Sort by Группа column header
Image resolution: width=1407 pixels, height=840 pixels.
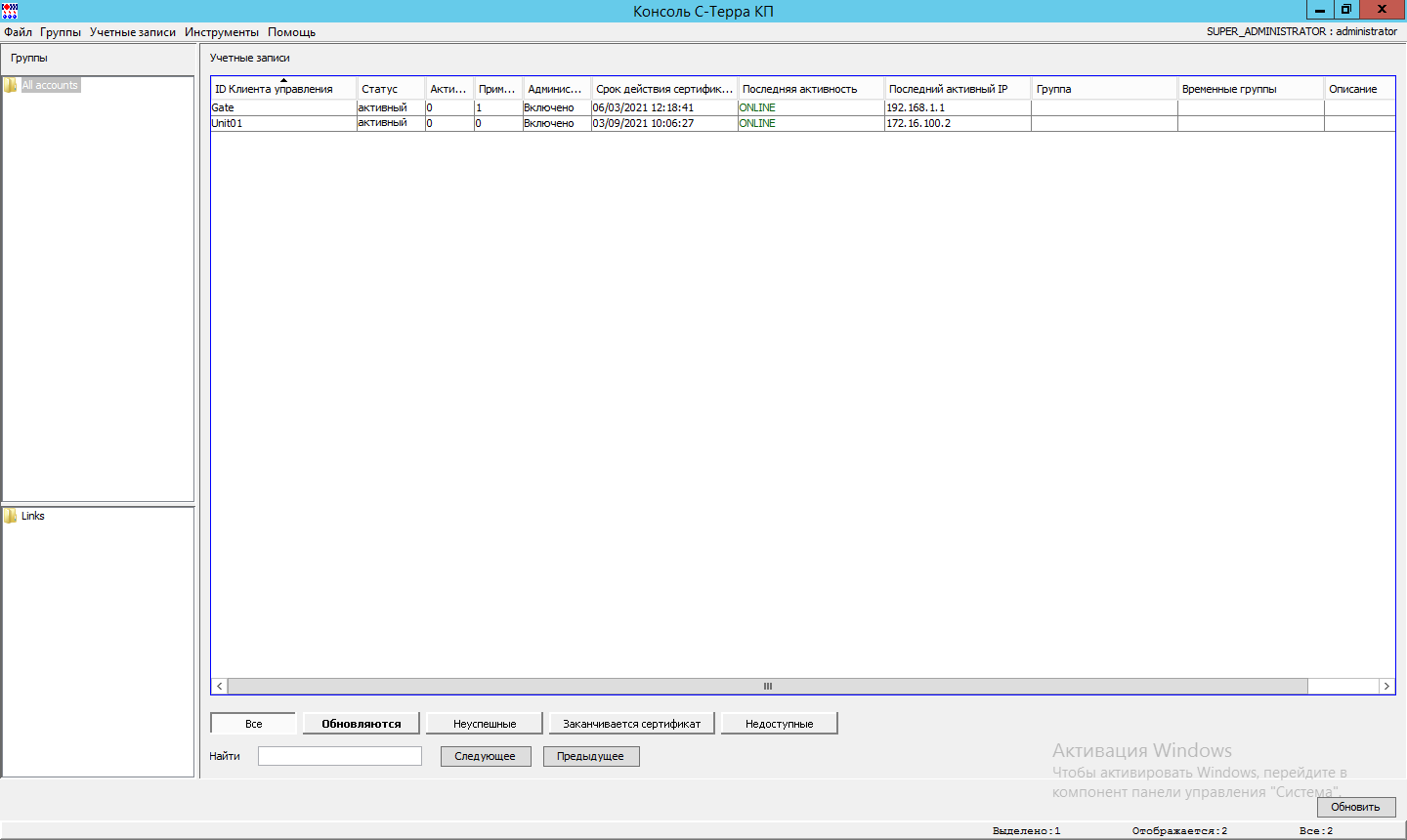coord(1104,89)
